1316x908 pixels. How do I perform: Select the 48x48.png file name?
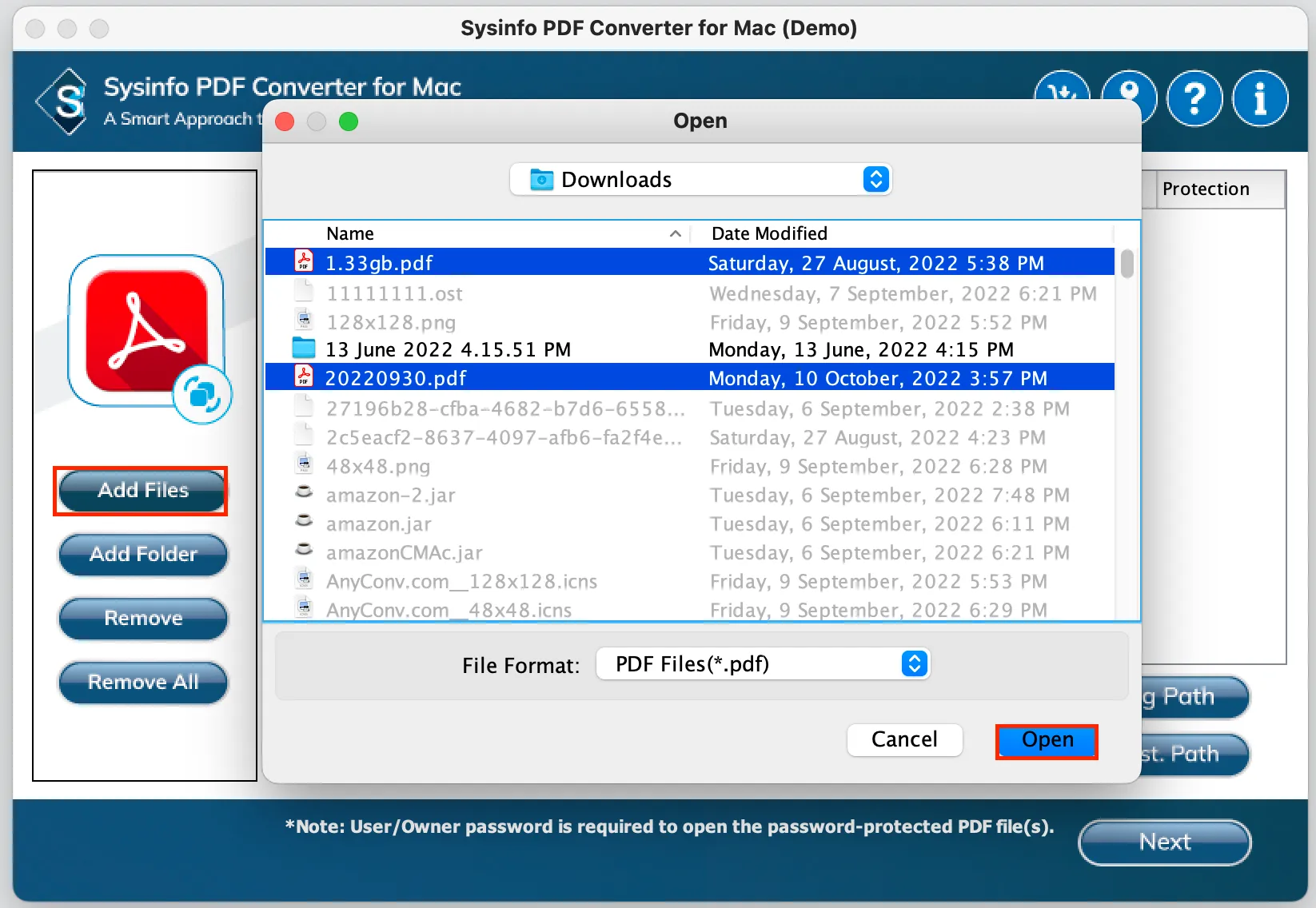click(378, 466)
